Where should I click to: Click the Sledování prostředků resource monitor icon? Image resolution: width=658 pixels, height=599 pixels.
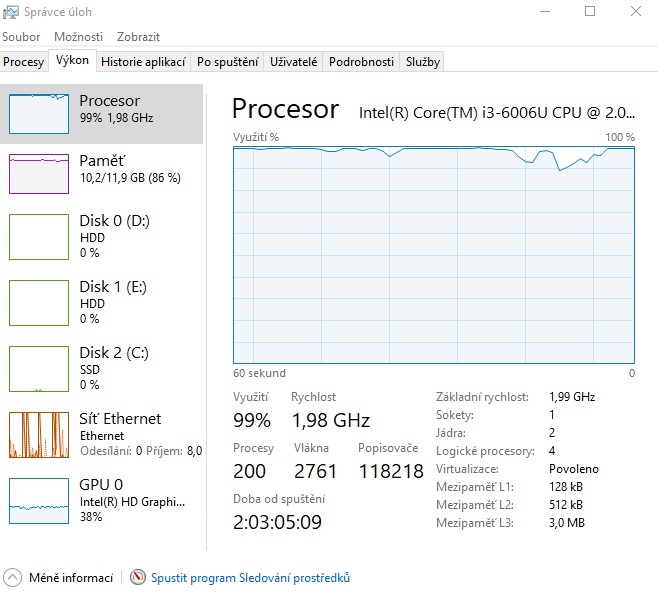pos(138,578)
